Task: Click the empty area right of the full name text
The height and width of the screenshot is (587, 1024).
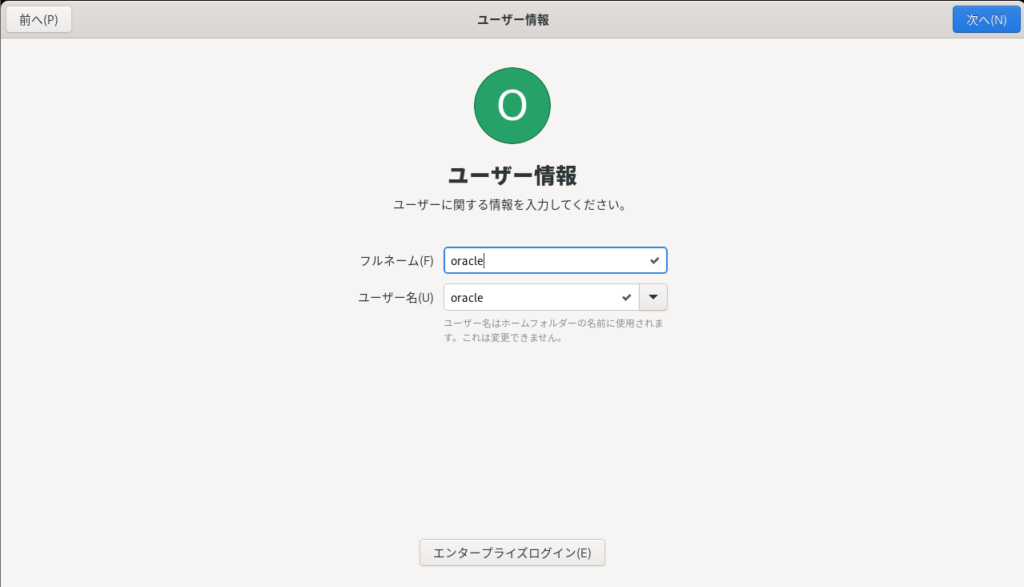Action: [x=570, y=261]
